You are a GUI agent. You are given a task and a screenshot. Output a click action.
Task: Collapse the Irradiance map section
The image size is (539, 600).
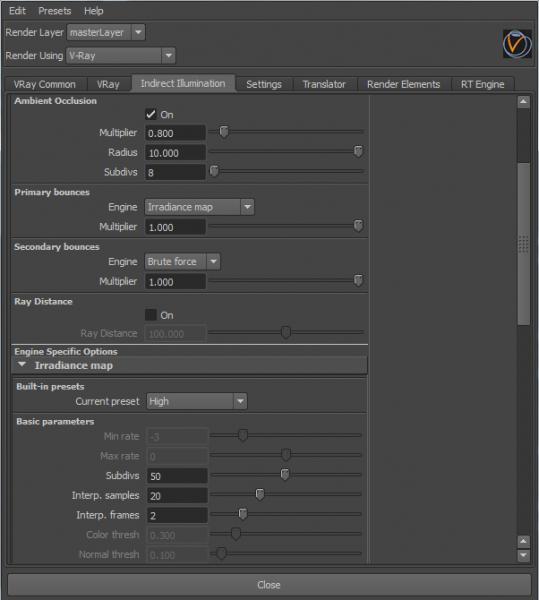pyautogui.click(x=22, y=365)
